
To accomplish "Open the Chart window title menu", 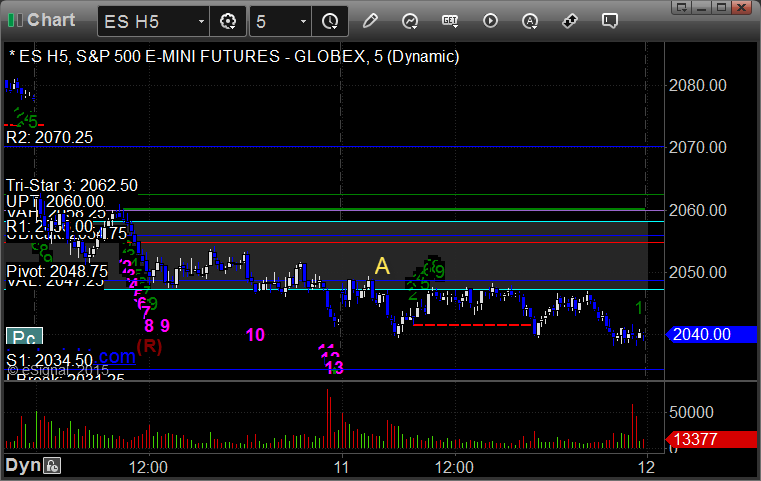I will [51, 20].
